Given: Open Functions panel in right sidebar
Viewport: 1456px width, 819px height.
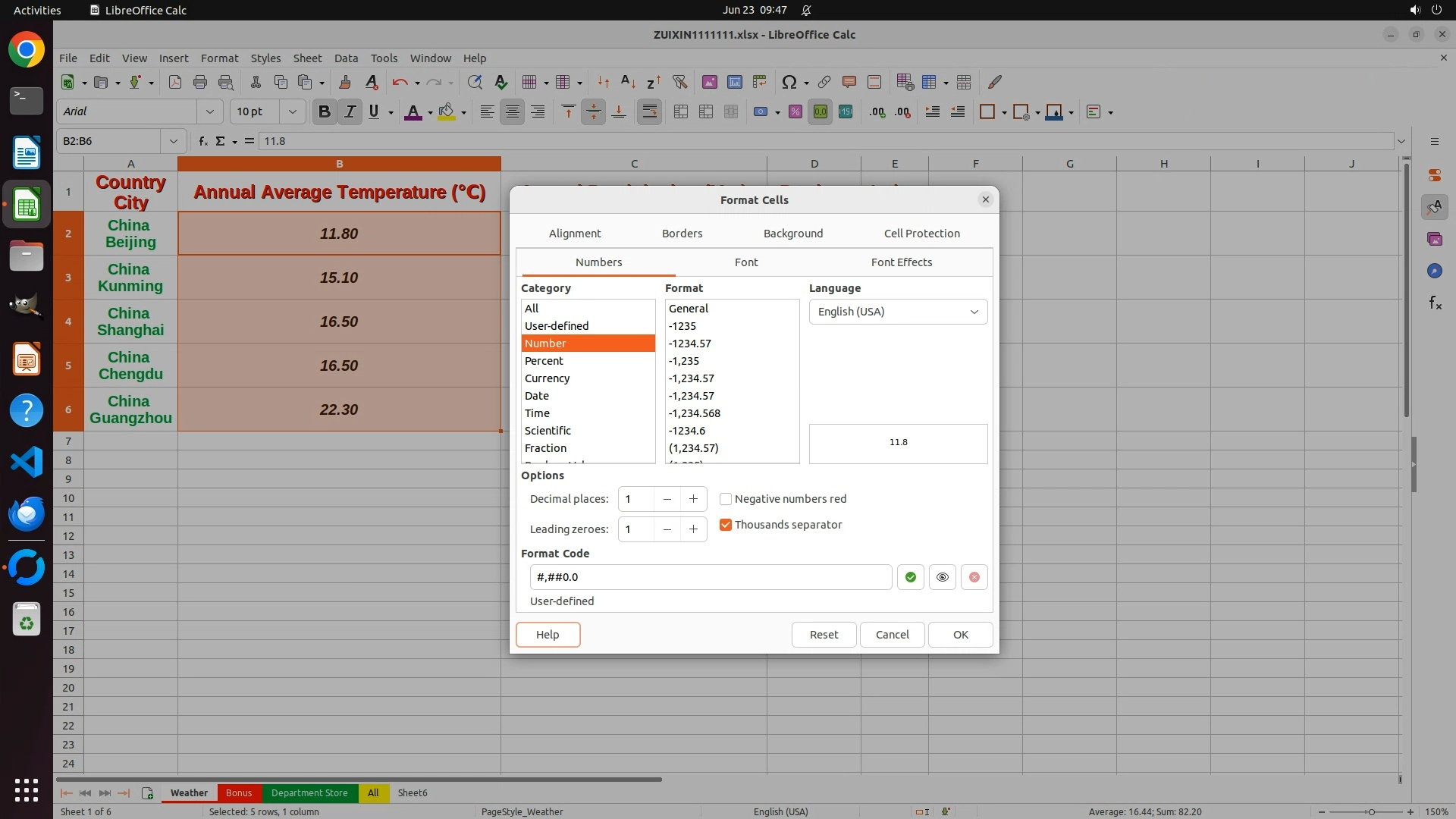Looking at the screenshot, I should tap(1435, 303).
